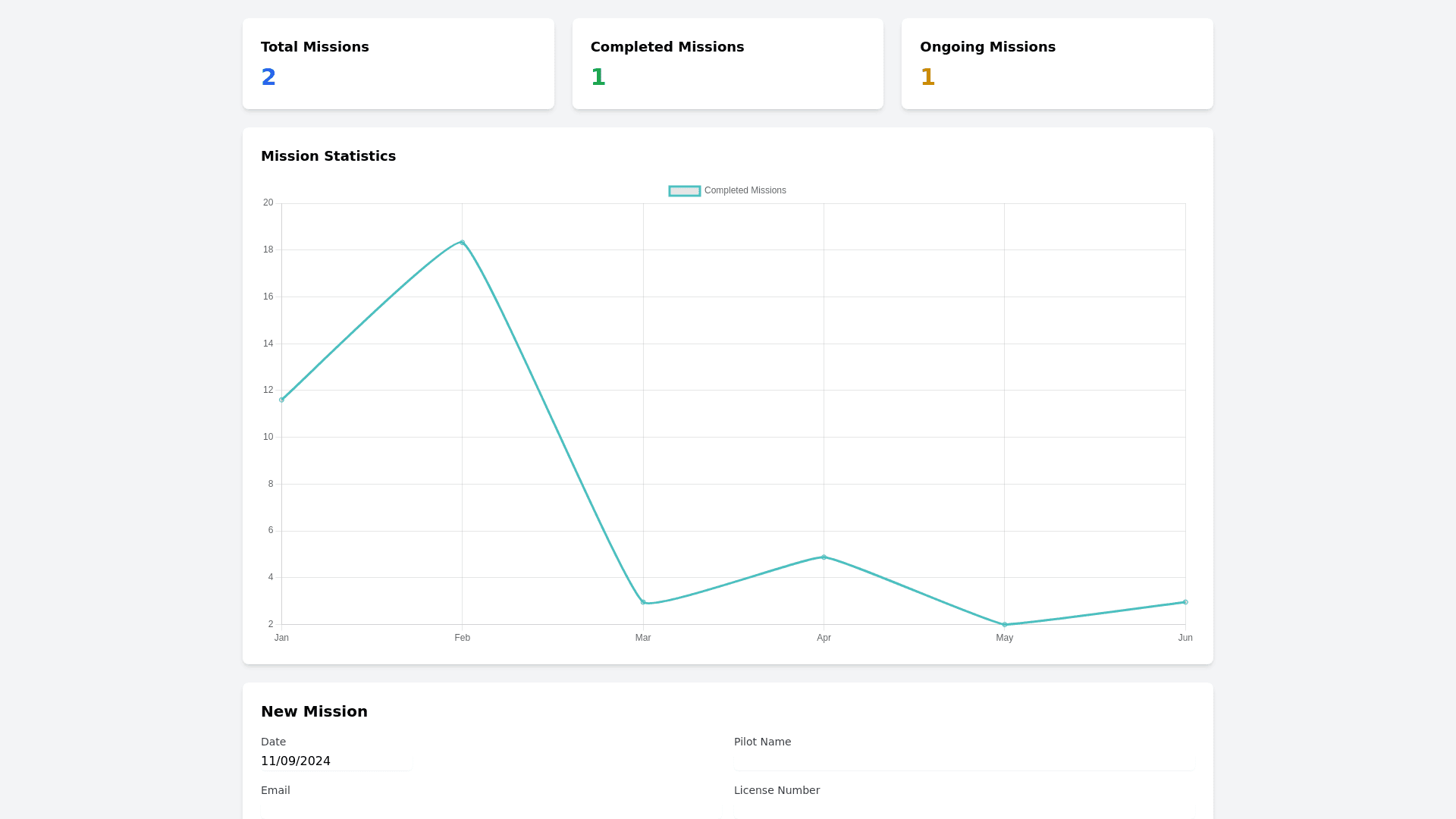
Task: Click the May data point on chart
Action: point(1005,625)
